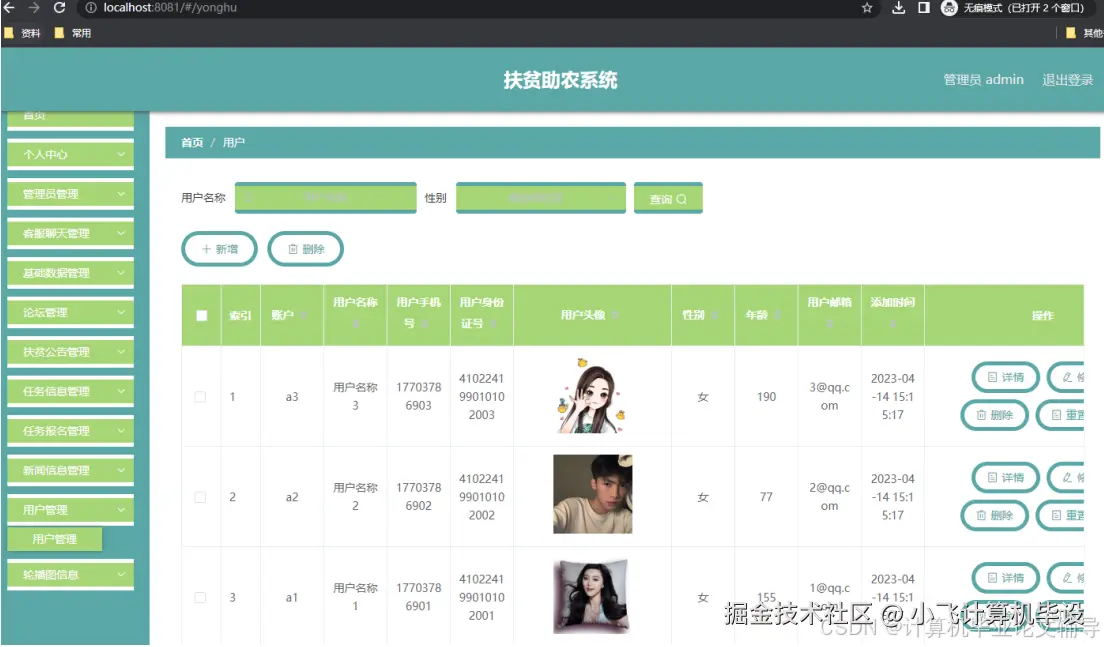Open the 性别 select dropdown filter
Viewport: 1104px width, 647px height.
[541, 198]
